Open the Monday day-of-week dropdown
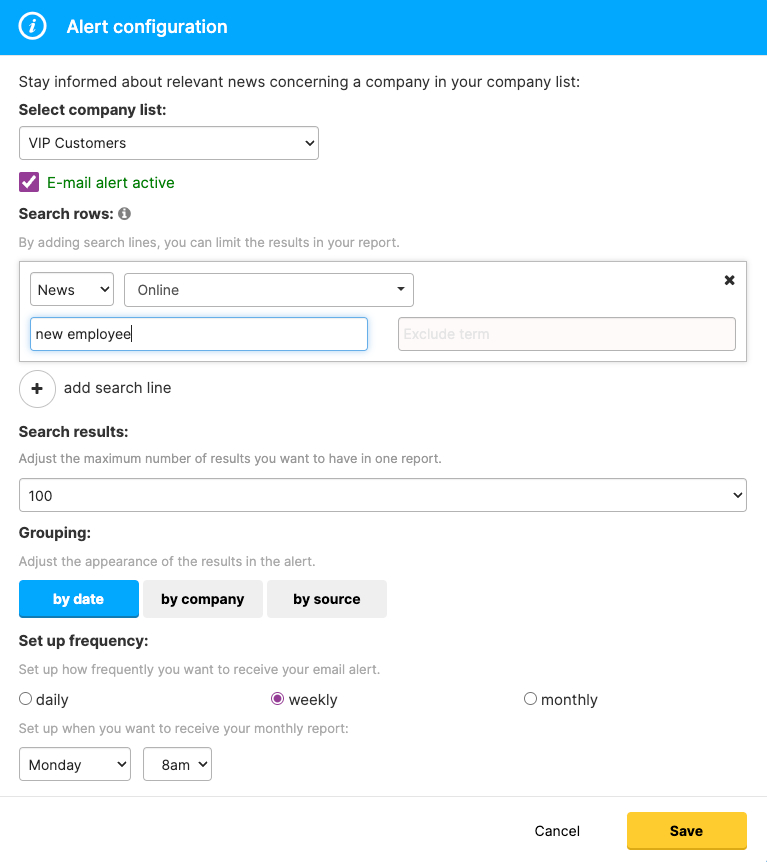This screenshot has height=862, width=767. (x=74, y=764)
